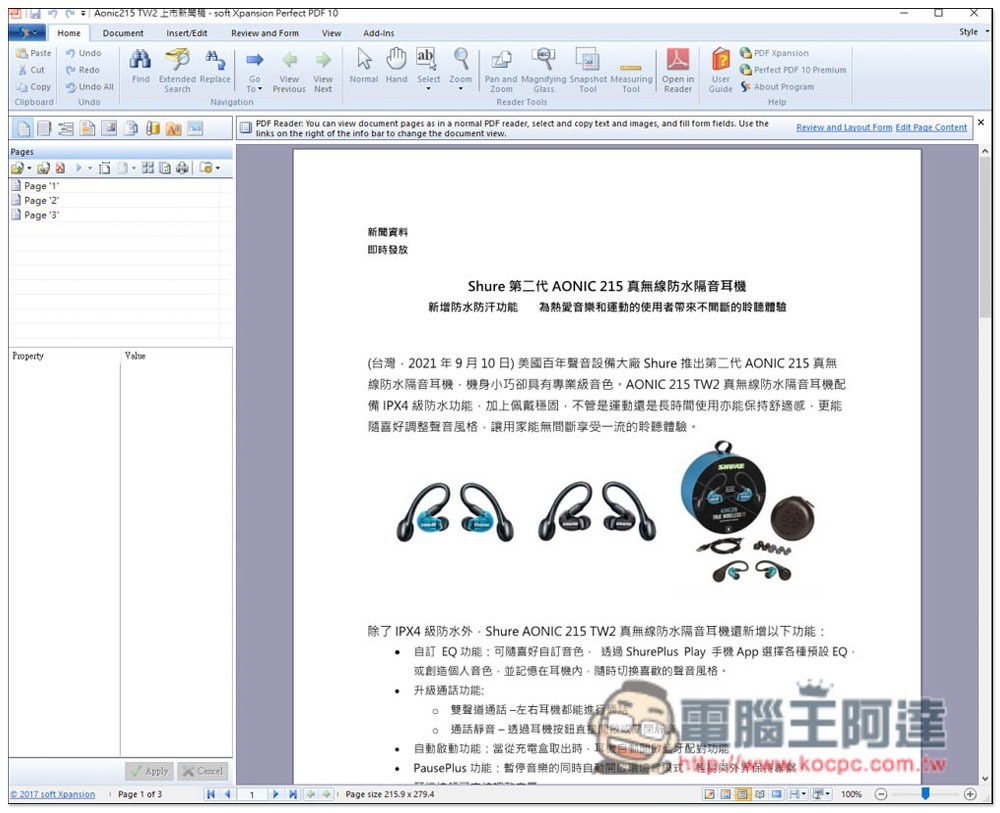Select the Hand tool

(396, 66)
